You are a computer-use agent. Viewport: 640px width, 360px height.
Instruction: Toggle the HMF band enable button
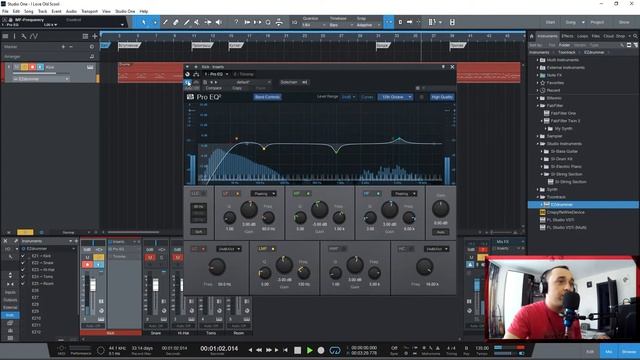point(344,249)
